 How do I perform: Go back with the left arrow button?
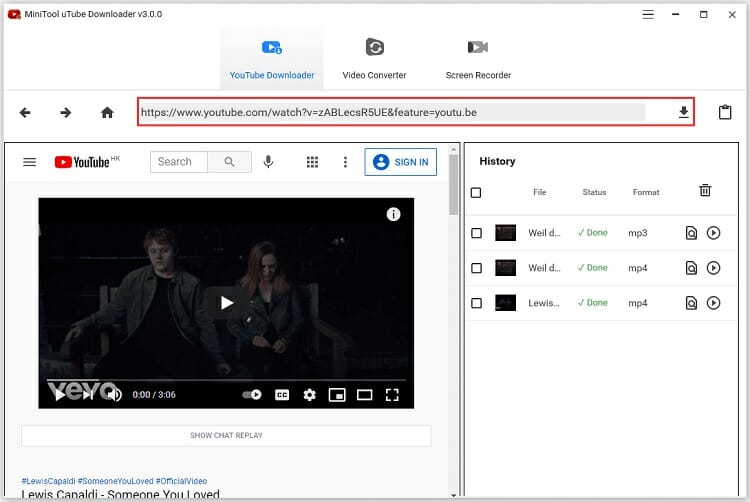[x=25, y=112]
